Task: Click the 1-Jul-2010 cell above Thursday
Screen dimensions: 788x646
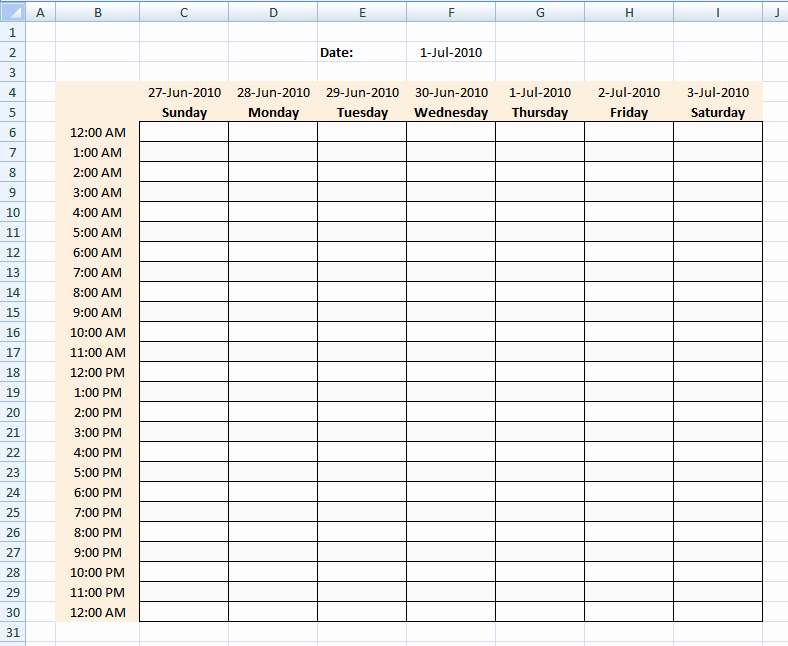Action: coord(540,92)
